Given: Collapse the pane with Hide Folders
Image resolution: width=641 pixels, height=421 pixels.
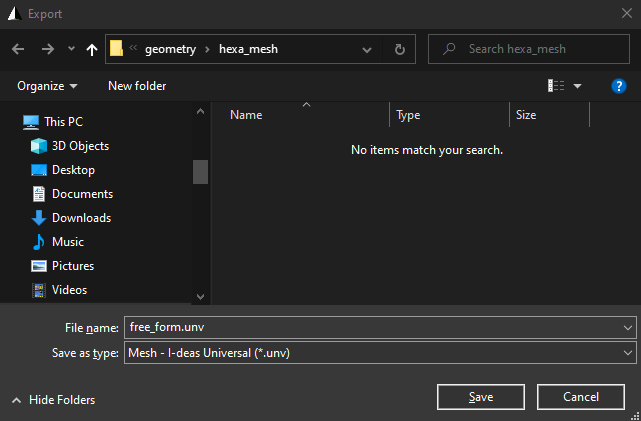Looking at the screenshot, I should coord(53,400).
